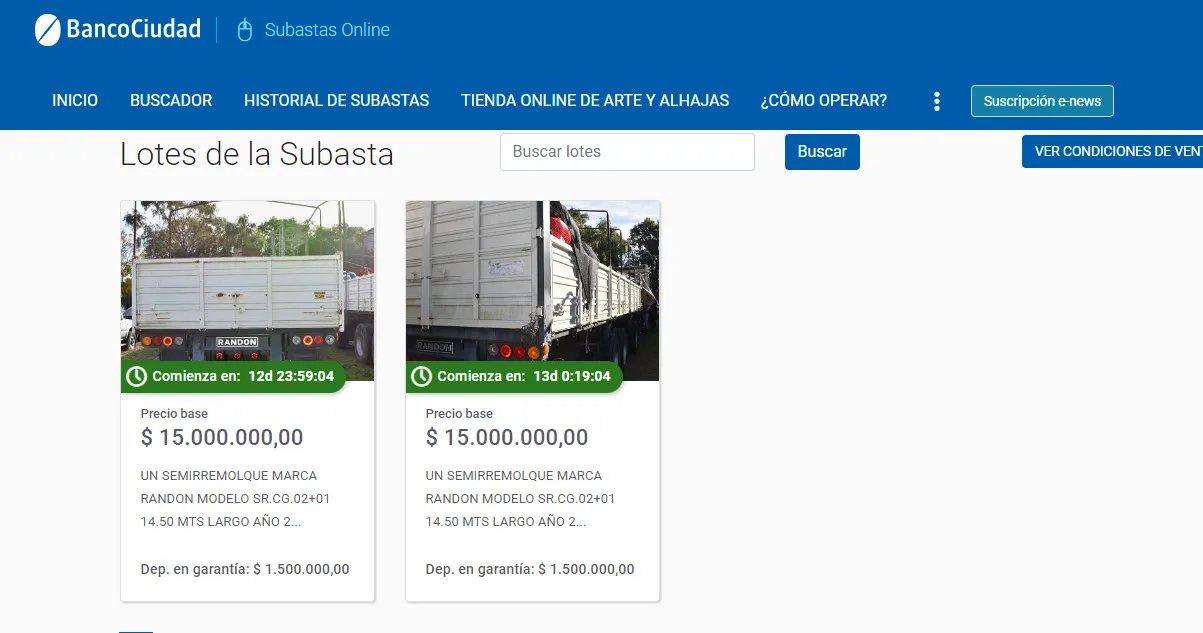The height and width of the screenshot is (633, 1203).
Task: Click the clock icon on second lot countdown
Action: pos(422,377)
